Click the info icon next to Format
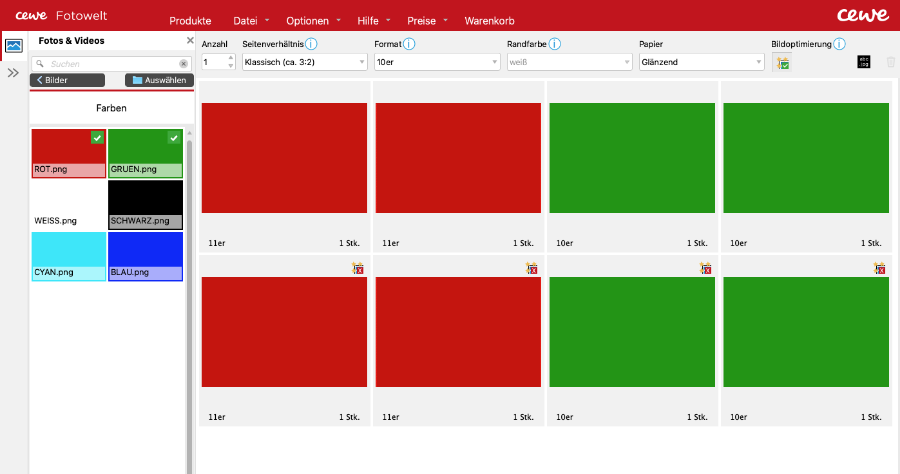 (409, 44)
